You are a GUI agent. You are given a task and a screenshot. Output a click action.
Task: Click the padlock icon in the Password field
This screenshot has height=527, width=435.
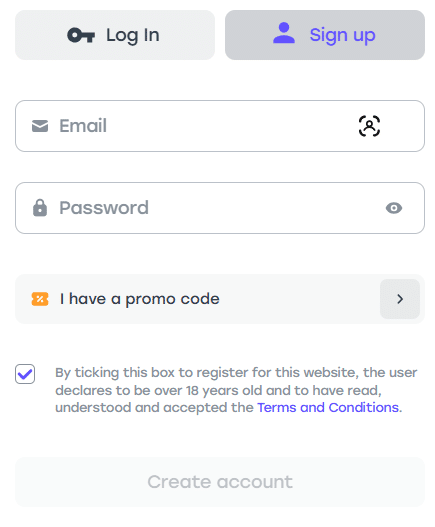point(40,208)
